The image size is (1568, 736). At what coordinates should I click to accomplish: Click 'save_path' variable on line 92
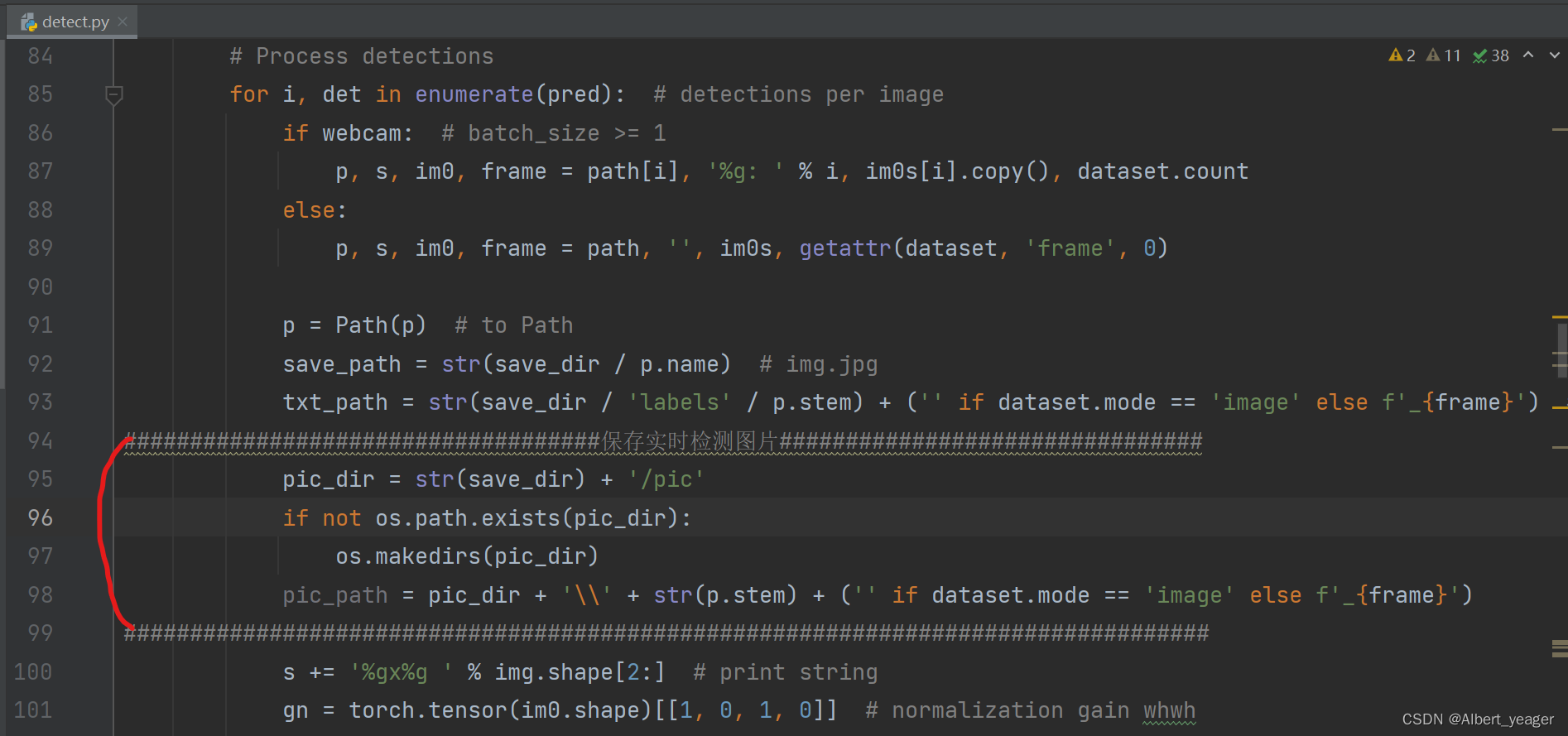(x=342, y=364)
